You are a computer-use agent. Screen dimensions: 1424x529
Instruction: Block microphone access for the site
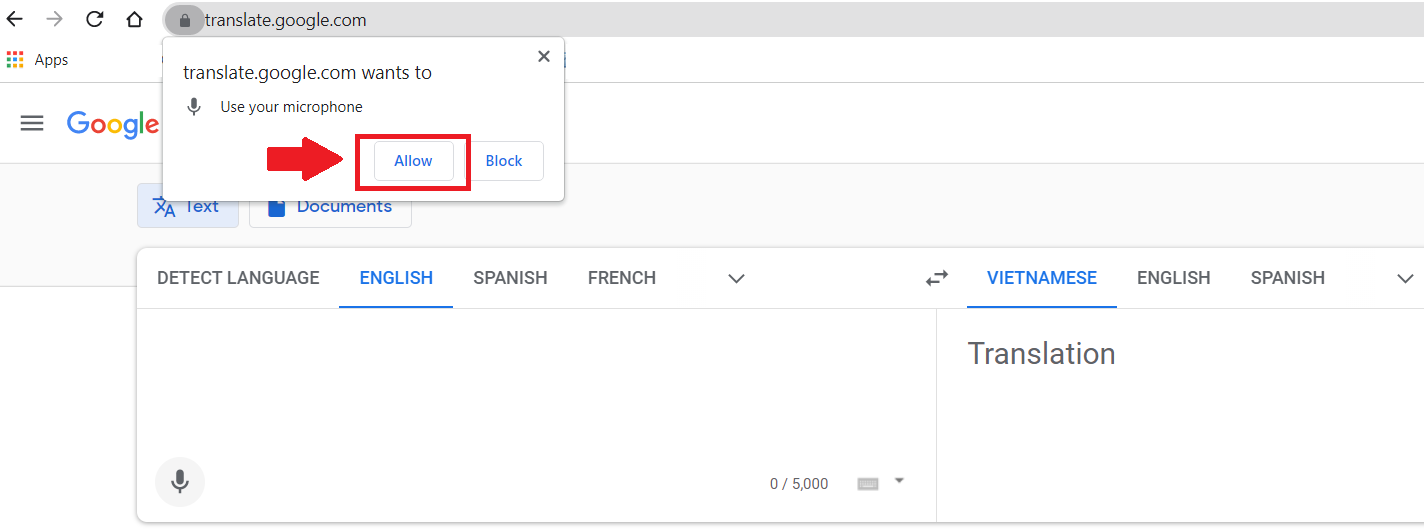coord(504,161)
